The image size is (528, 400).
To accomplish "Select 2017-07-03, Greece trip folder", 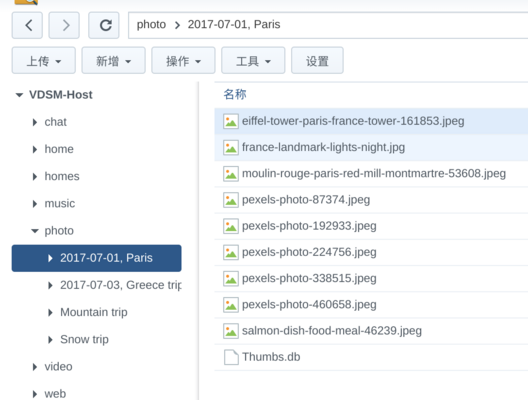I will point(121,285).
